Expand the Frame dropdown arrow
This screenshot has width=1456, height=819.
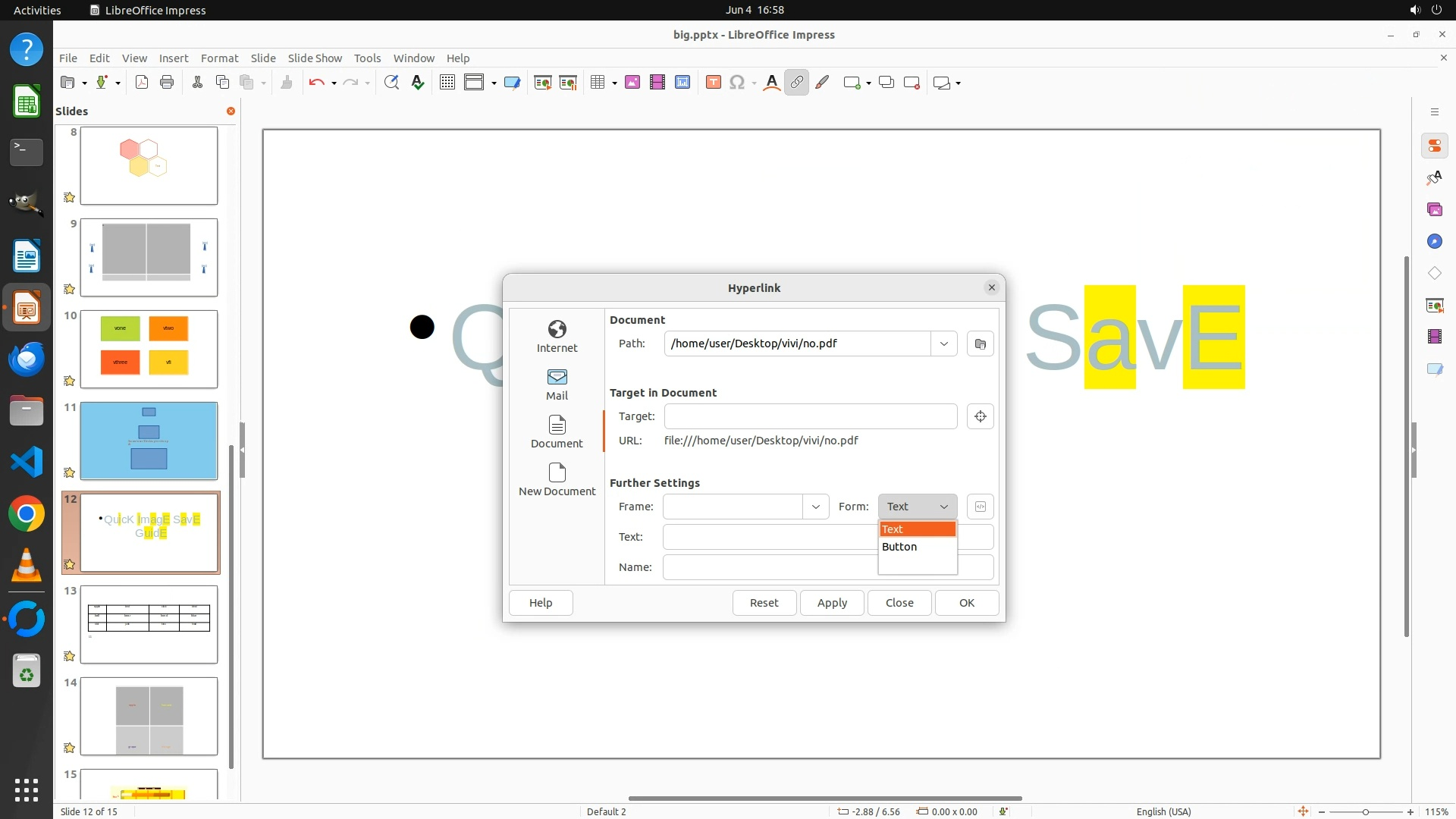tap(815, 507)
